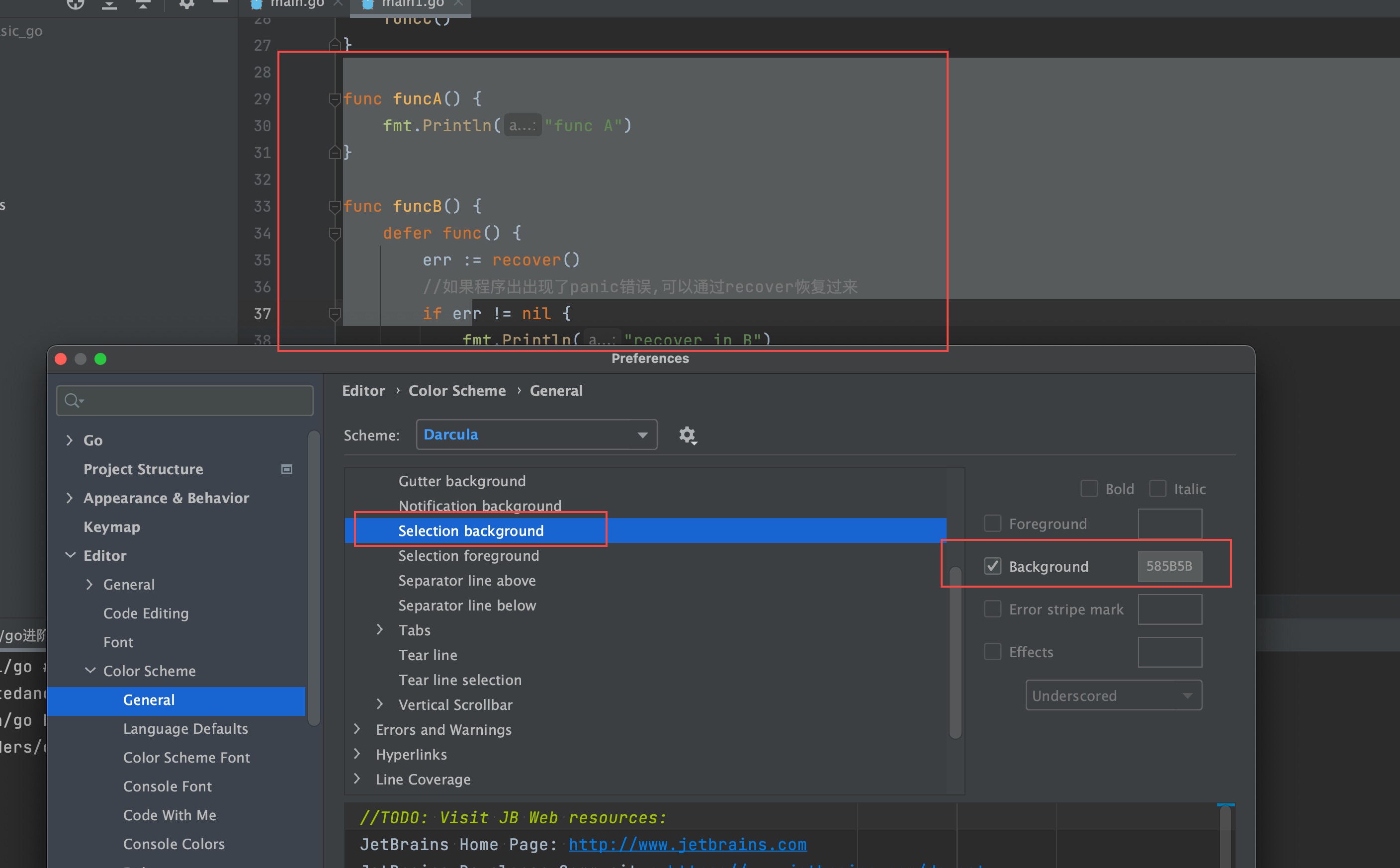Click the Error stripe mark color swatch

point(1170,608)
